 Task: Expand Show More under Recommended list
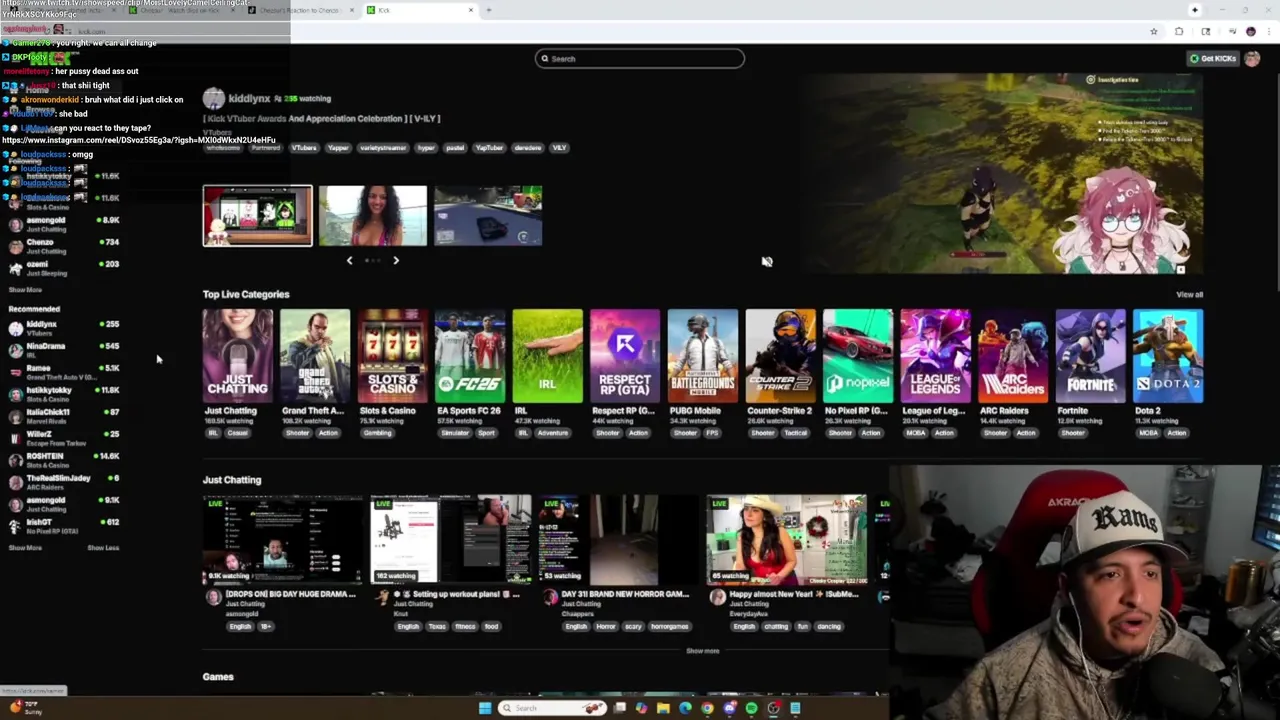pyautogui.click(x=25, y=547)
